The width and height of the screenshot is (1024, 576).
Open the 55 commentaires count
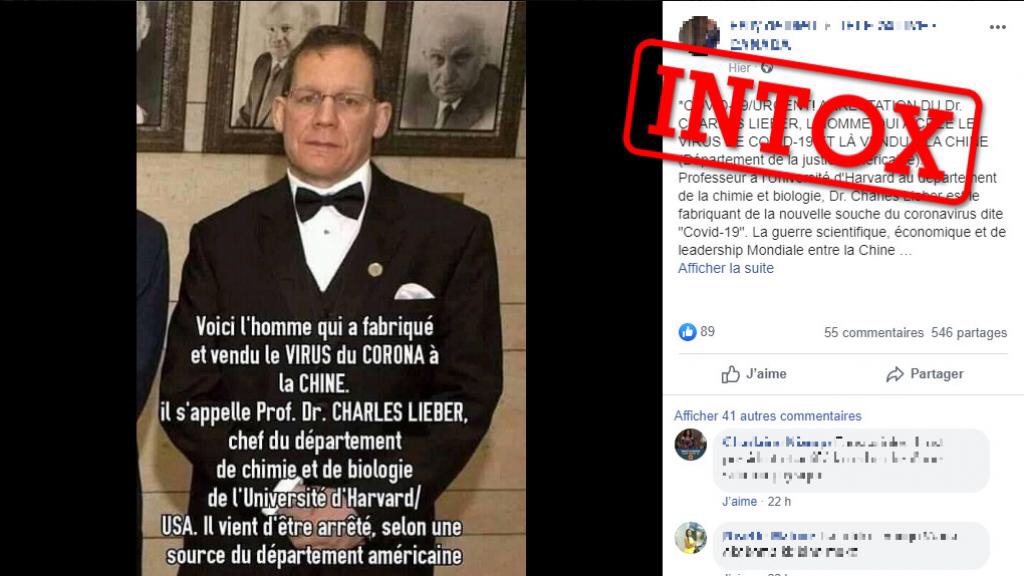click(x=874, y=332)
